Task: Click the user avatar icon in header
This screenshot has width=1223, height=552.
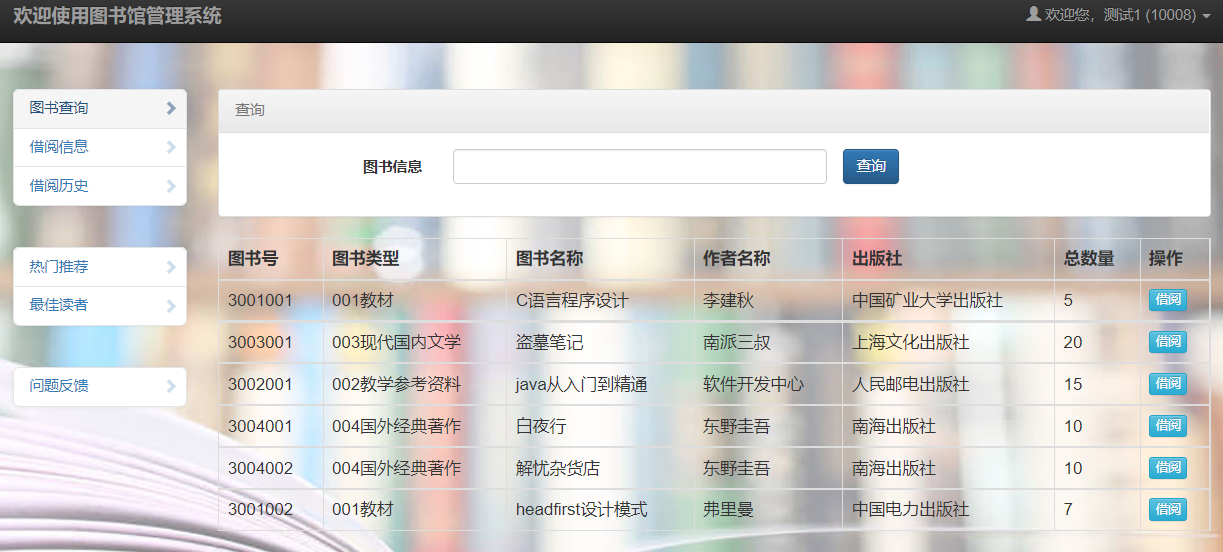Action: (1034, 14)
